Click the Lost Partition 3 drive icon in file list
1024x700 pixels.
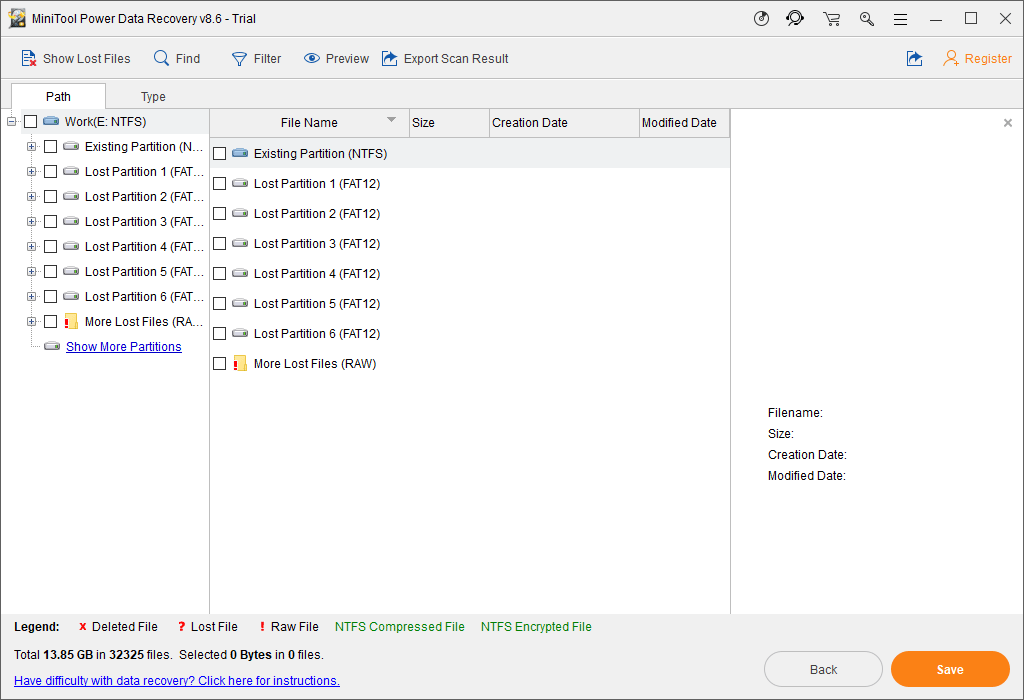pyautogui.click(x=240, y=244)
